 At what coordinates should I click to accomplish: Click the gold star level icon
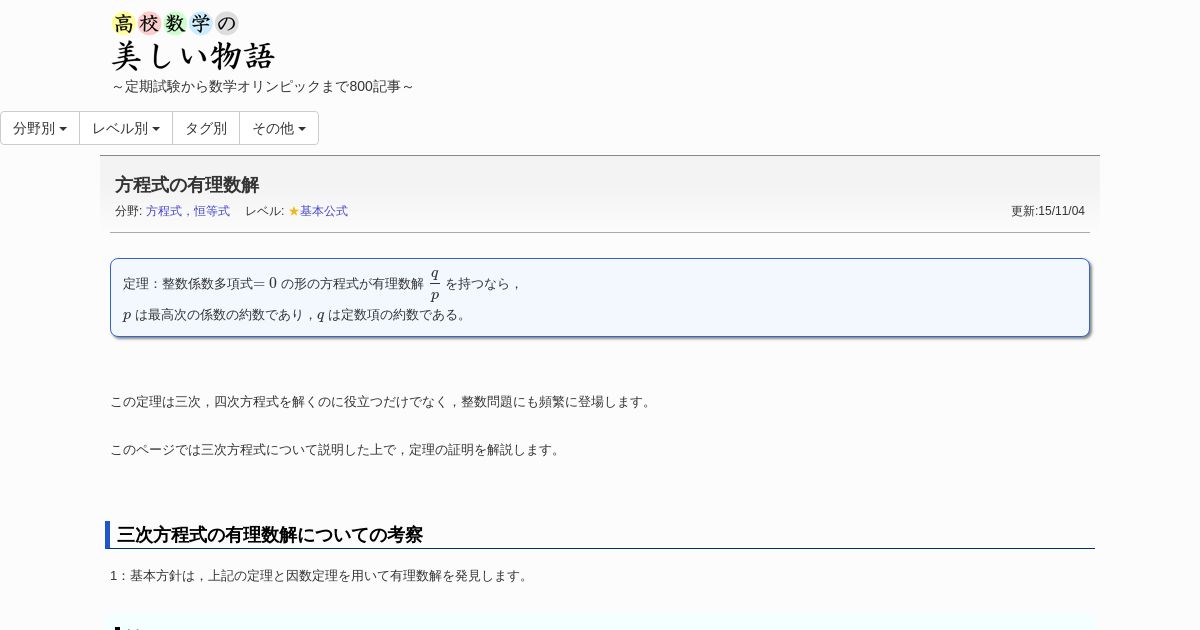pos(294,211)
